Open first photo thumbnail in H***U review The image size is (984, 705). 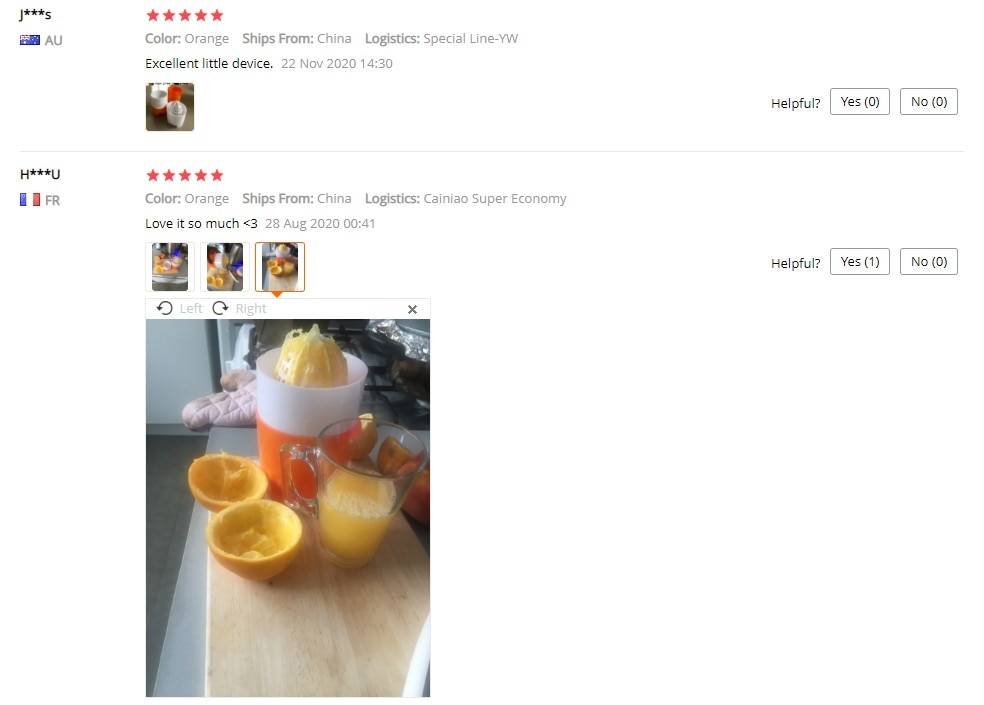tap(170, 267)
